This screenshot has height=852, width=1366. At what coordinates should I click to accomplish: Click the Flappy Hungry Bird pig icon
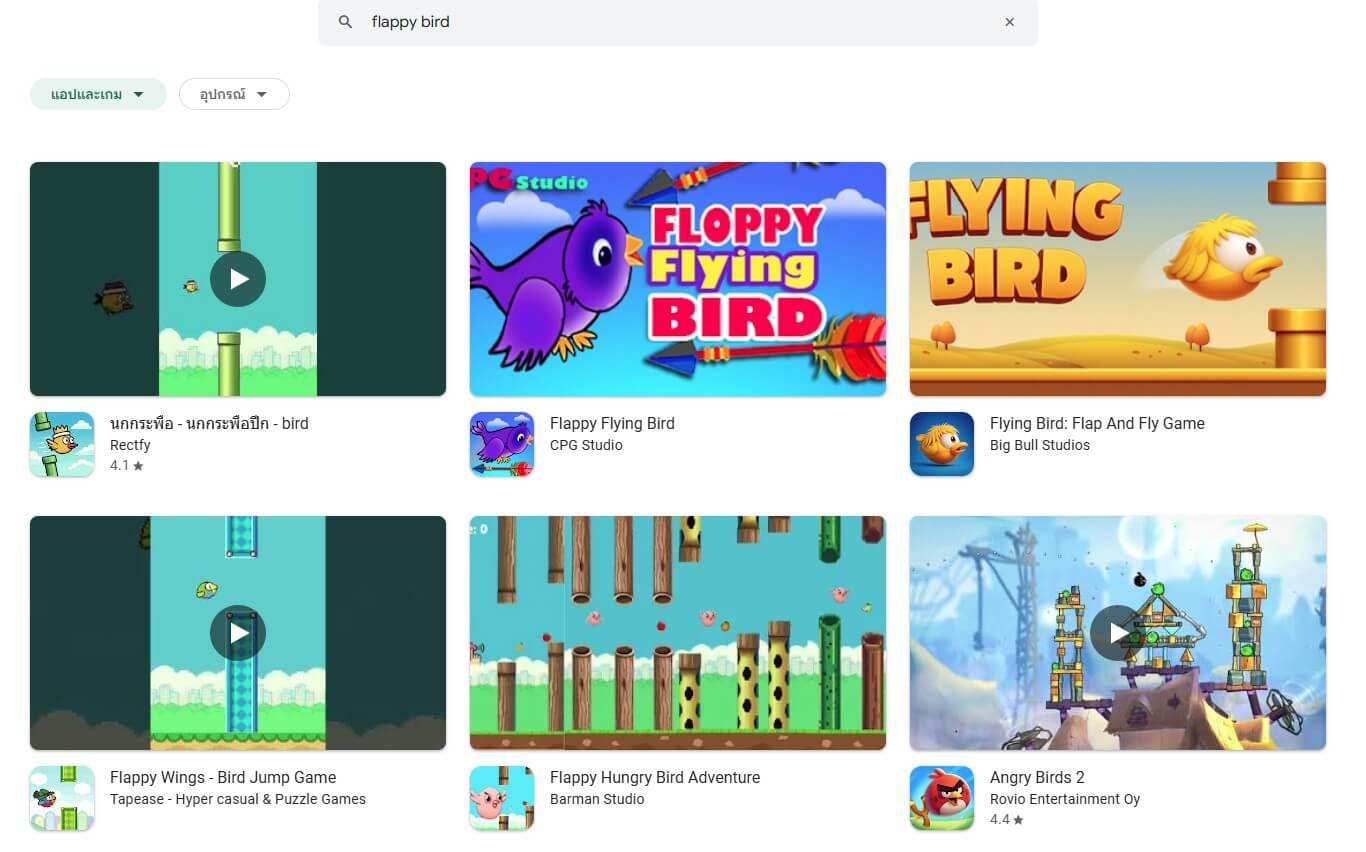click(x=502, y=798)
